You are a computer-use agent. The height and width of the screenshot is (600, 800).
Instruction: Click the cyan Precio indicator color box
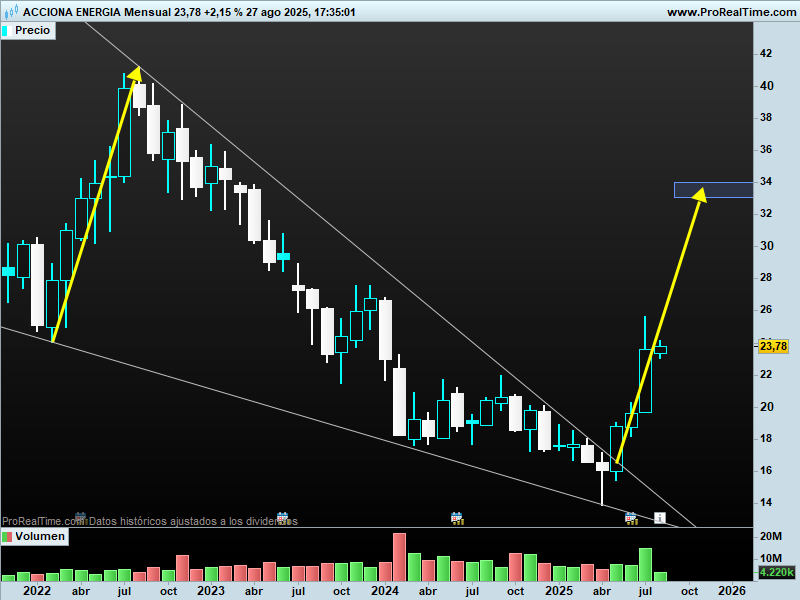pyautogui.click(x=7, y=31)
